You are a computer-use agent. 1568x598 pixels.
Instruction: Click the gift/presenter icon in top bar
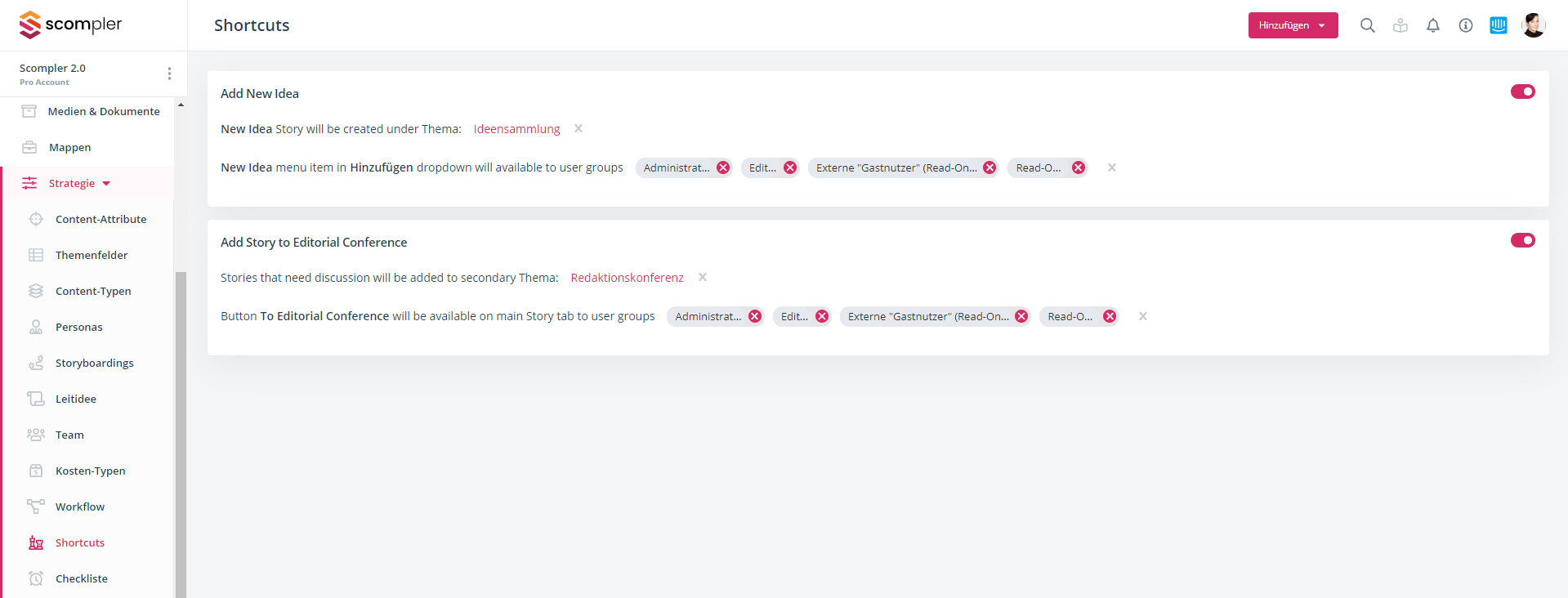point(1400,25)
